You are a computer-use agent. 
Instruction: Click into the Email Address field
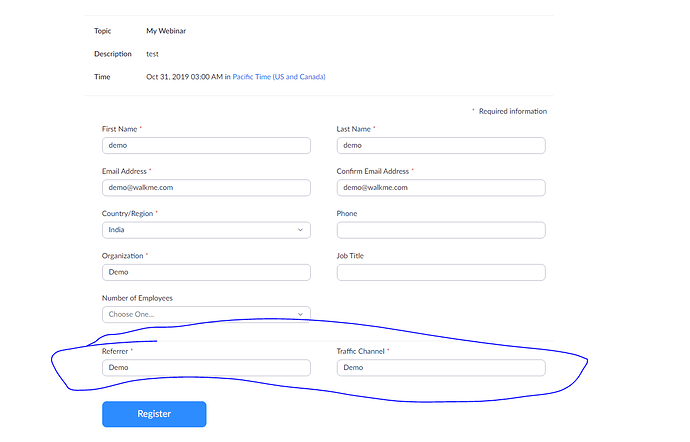click(x=206, y=188)
